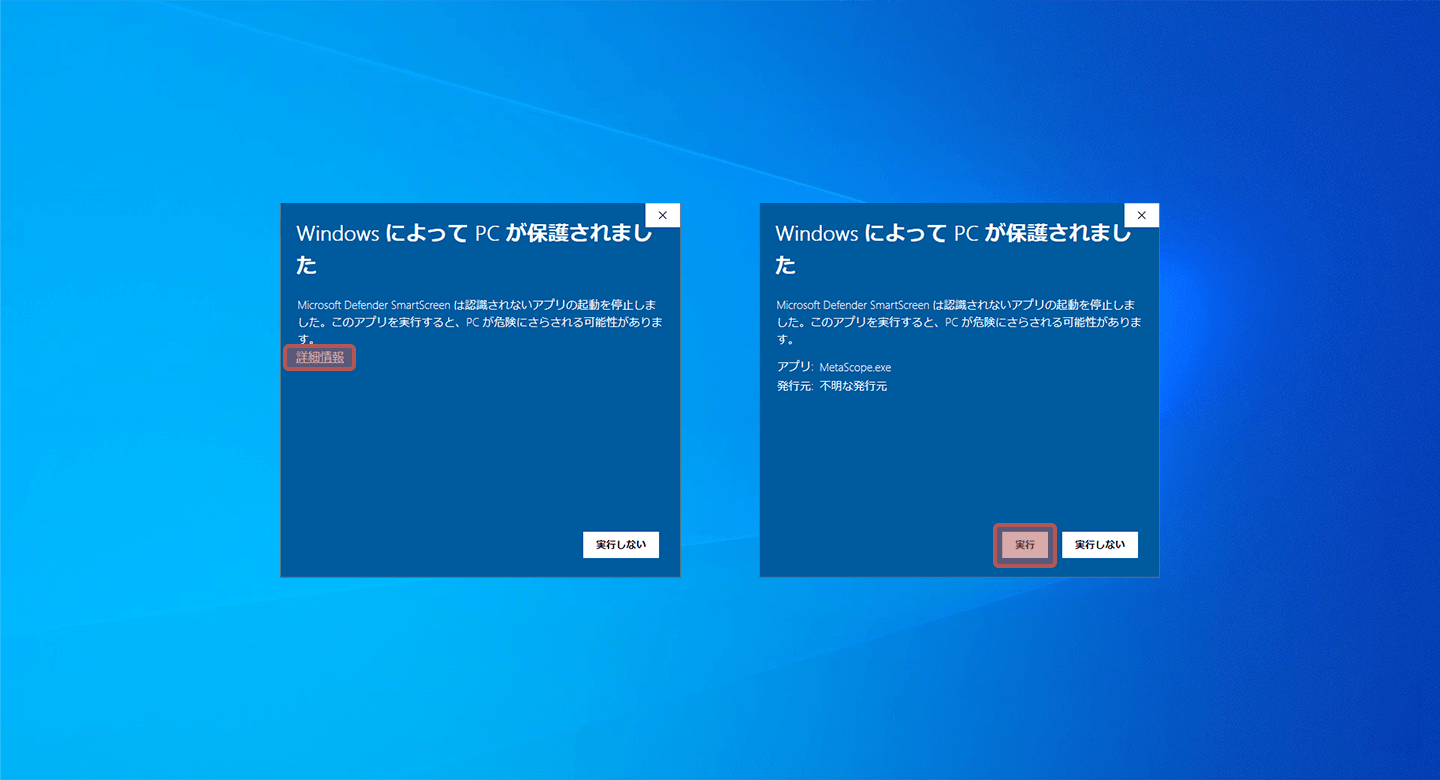Viewport: 1440px width, 780px height.
Task: Click 実行しない in the dialog showing MetaScope.exe
Action: 1099,545
